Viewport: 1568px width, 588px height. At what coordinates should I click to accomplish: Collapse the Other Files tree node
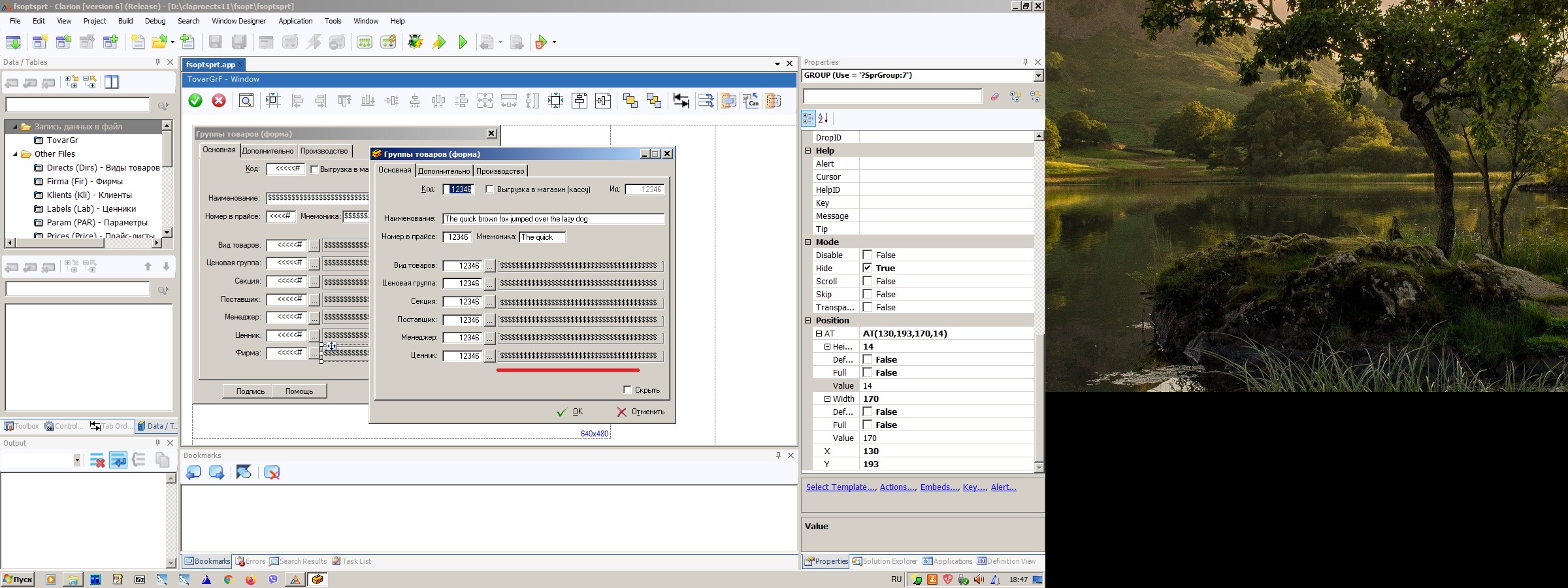pos(15,154)
